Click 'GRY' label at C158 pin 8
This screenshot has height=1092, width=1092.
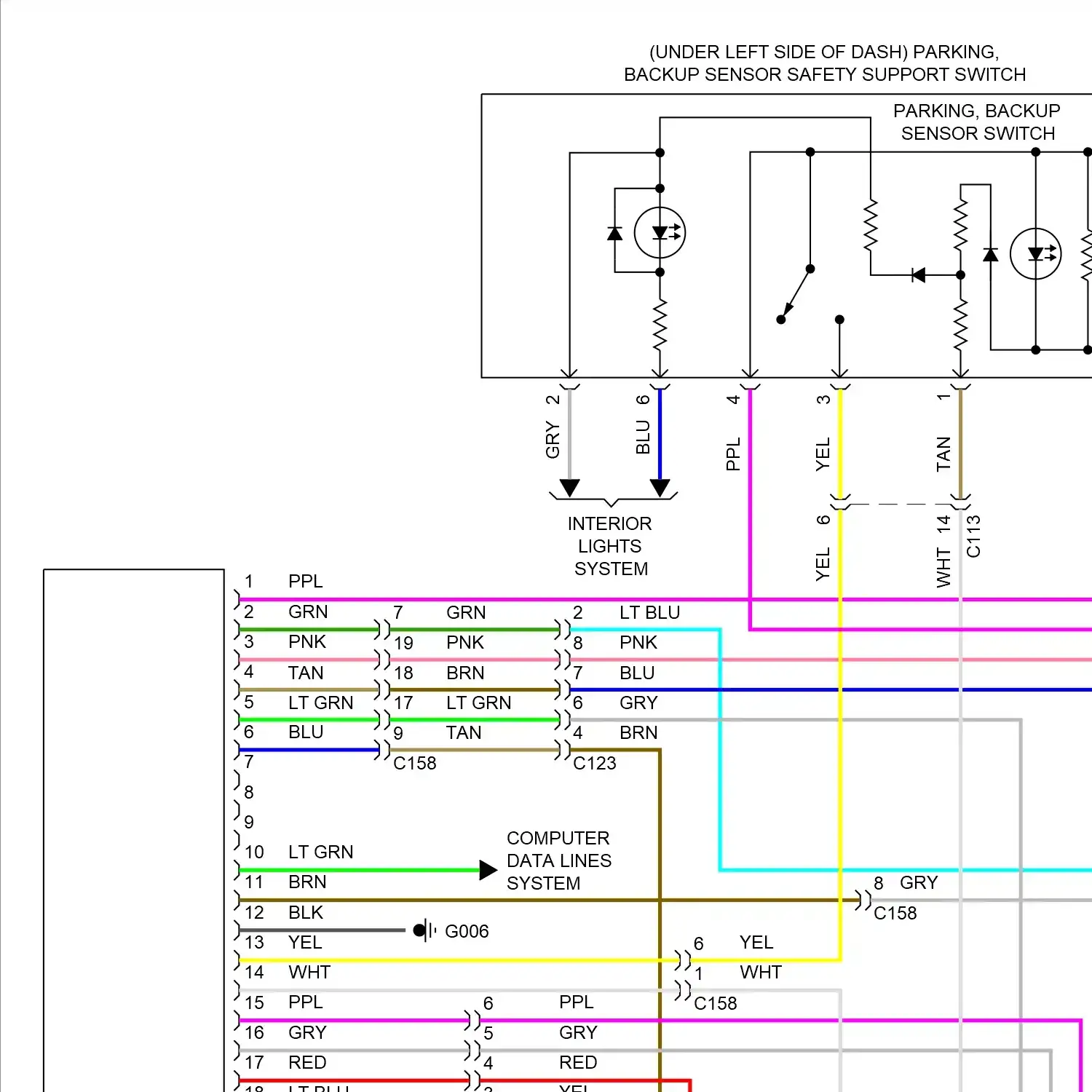tap(919, 883)
